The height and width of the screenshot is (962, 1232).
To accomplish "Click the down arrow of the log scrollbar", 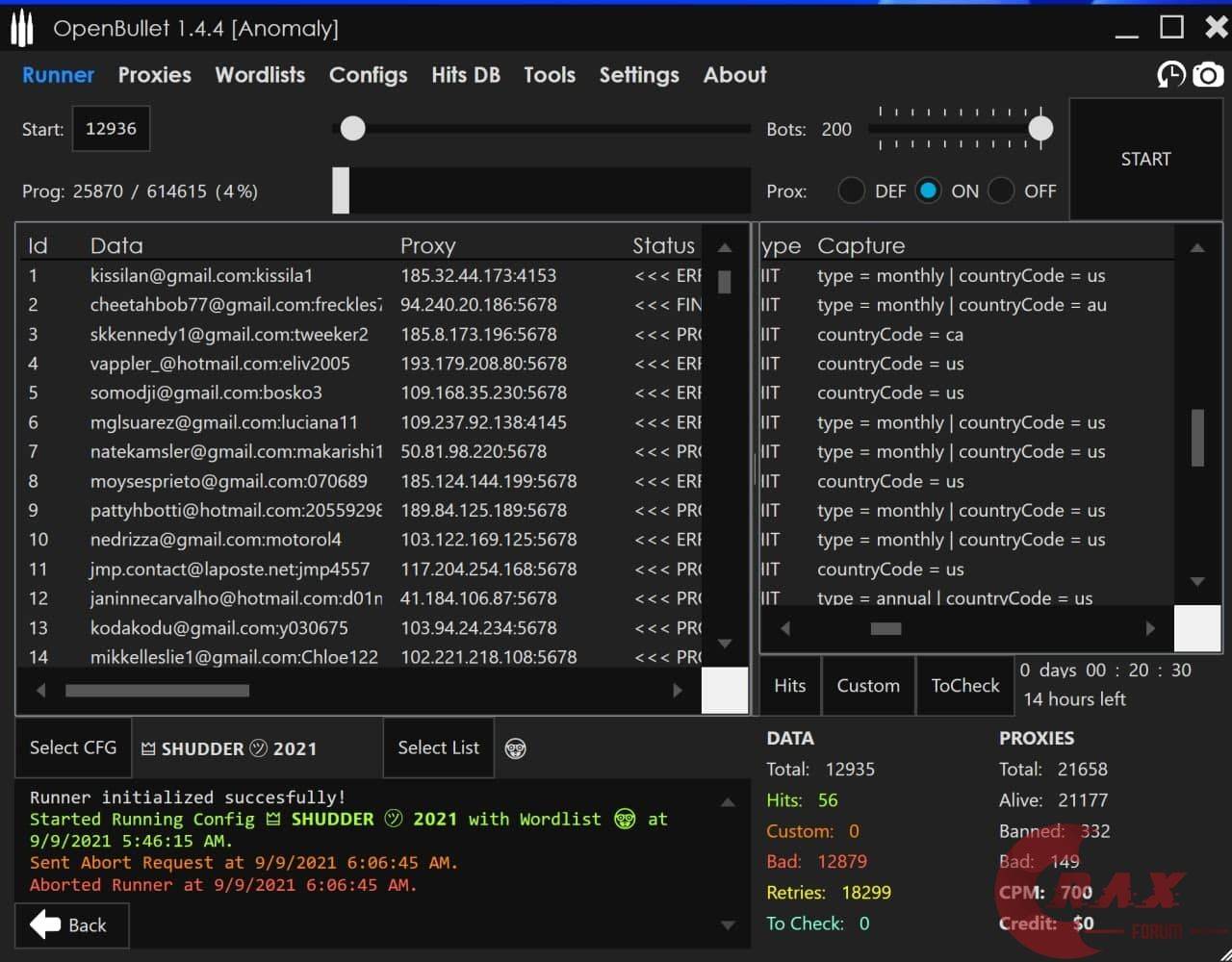I will 728,925.
